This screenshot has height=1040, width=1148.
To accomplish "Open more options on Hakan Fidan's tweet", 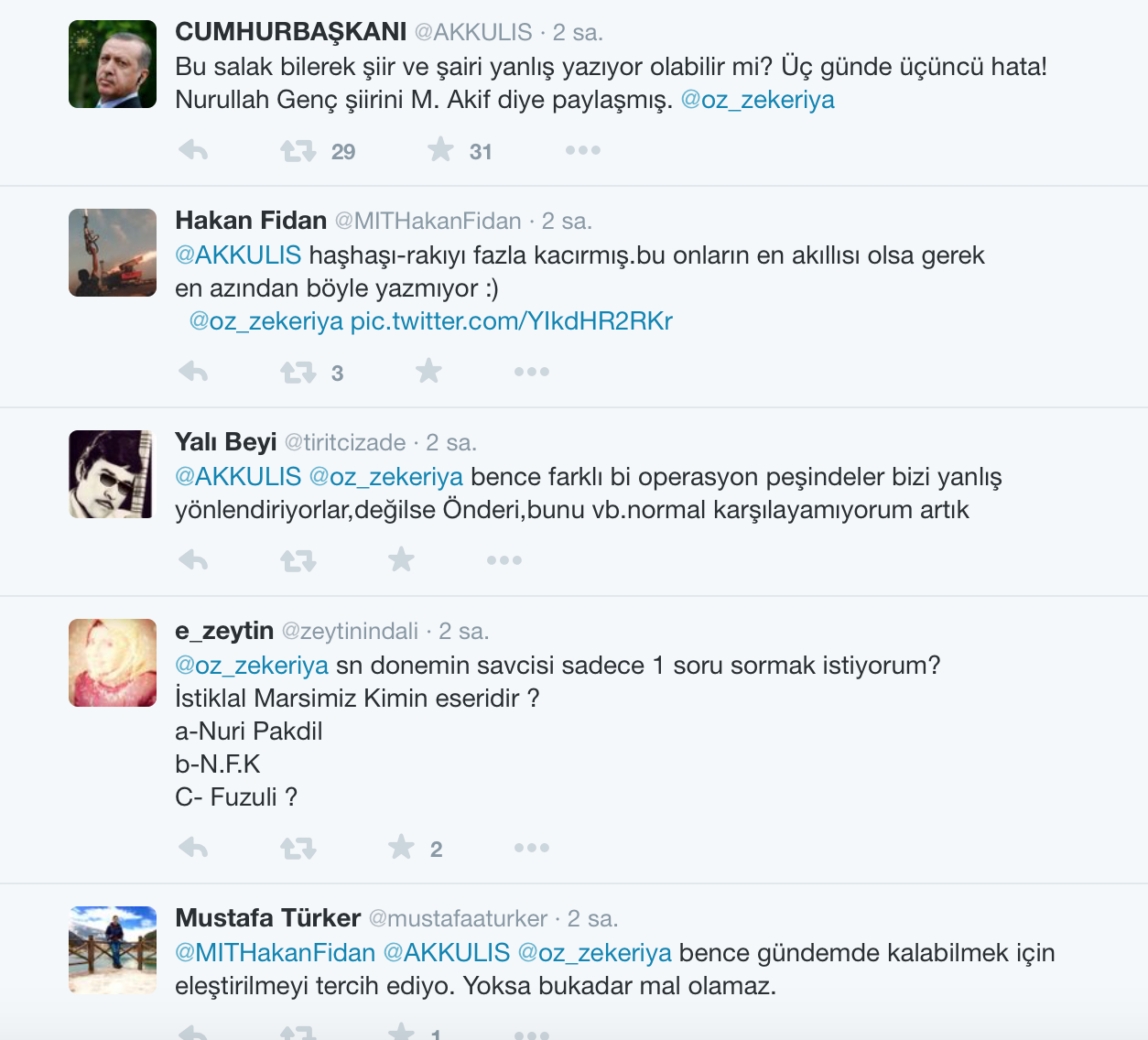I will 532,372.
